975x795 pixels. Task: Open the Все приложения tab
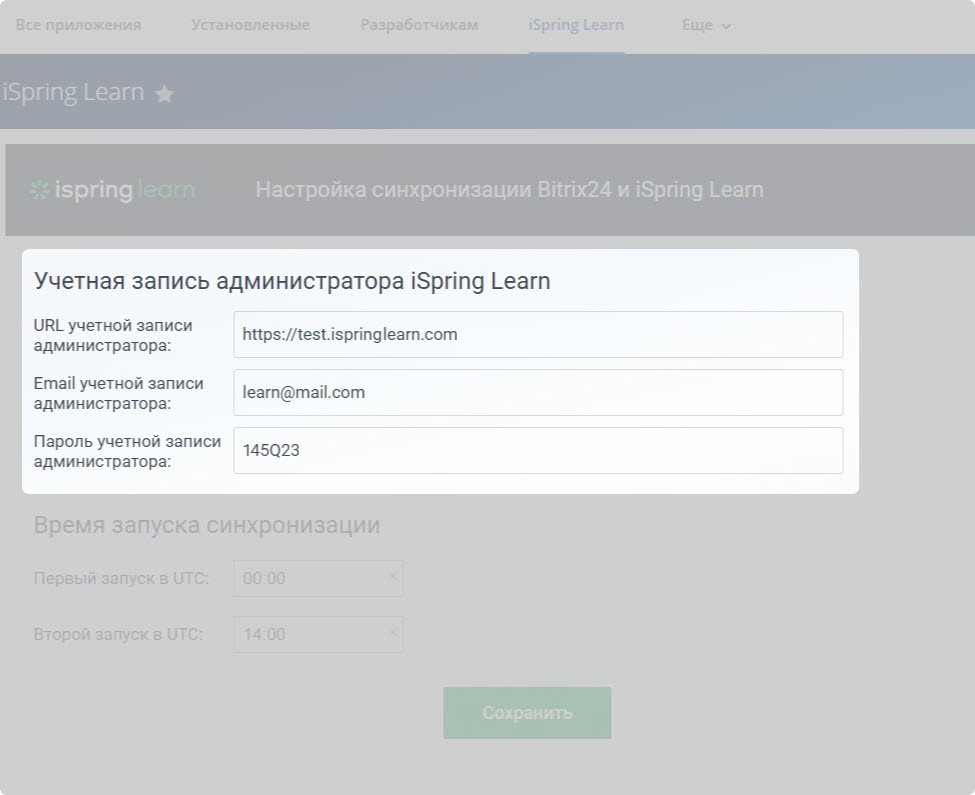pos(78,25)
